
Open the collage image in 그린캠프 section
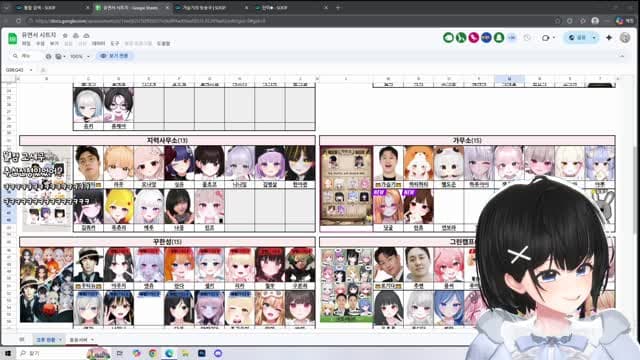pyautogui.click(x=346, y=285)
